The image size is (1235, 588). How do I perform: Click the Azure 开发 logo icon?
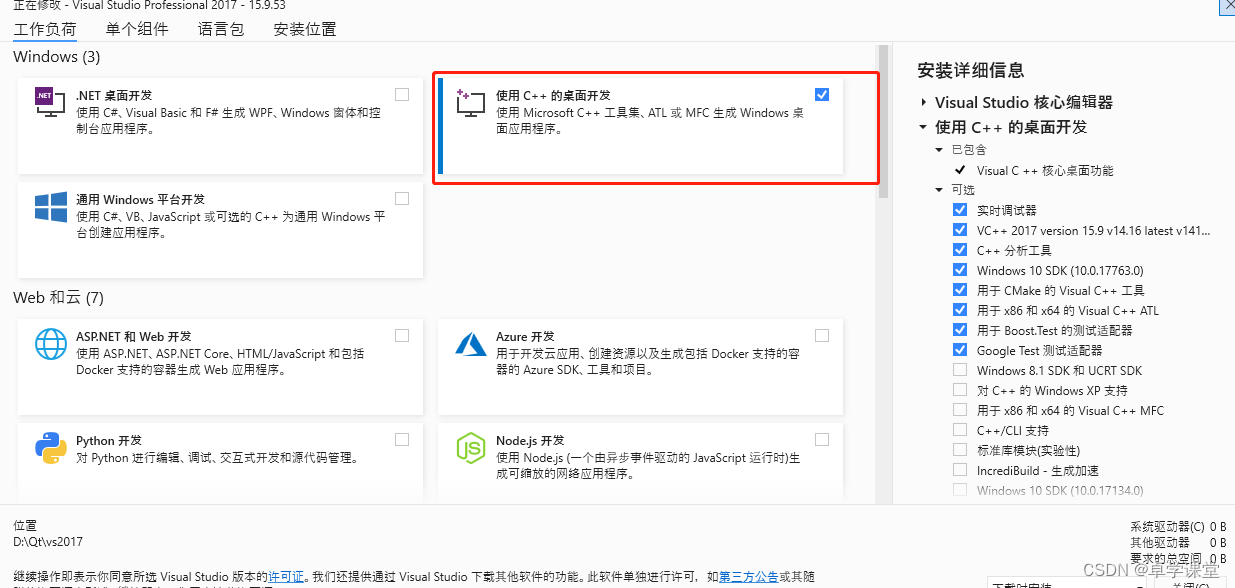(x=471, y=344)
